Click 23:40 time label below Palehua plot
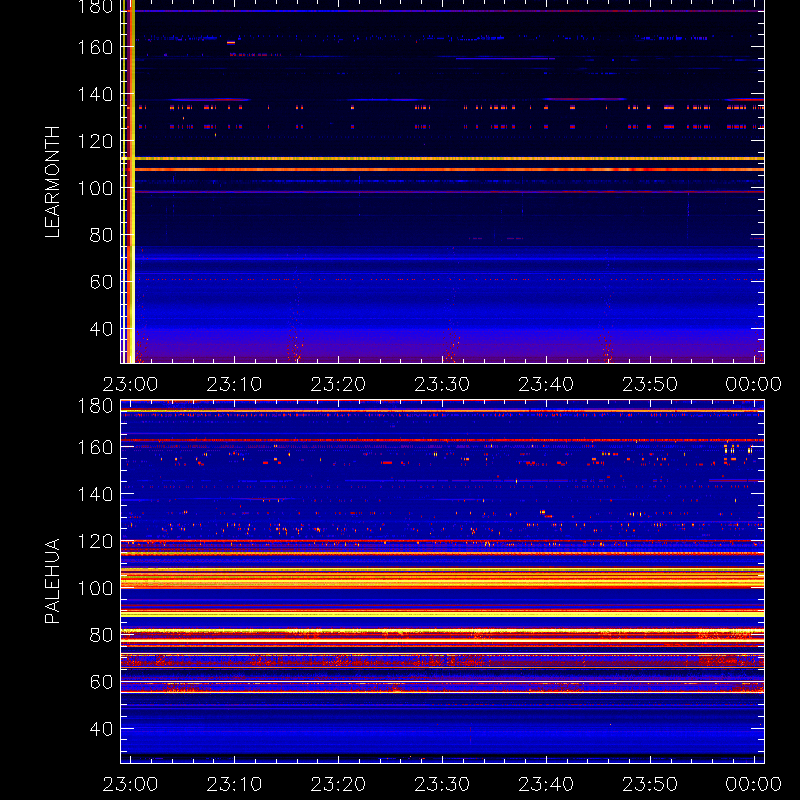Screen dimensions: 800x800 pos(546,784)
